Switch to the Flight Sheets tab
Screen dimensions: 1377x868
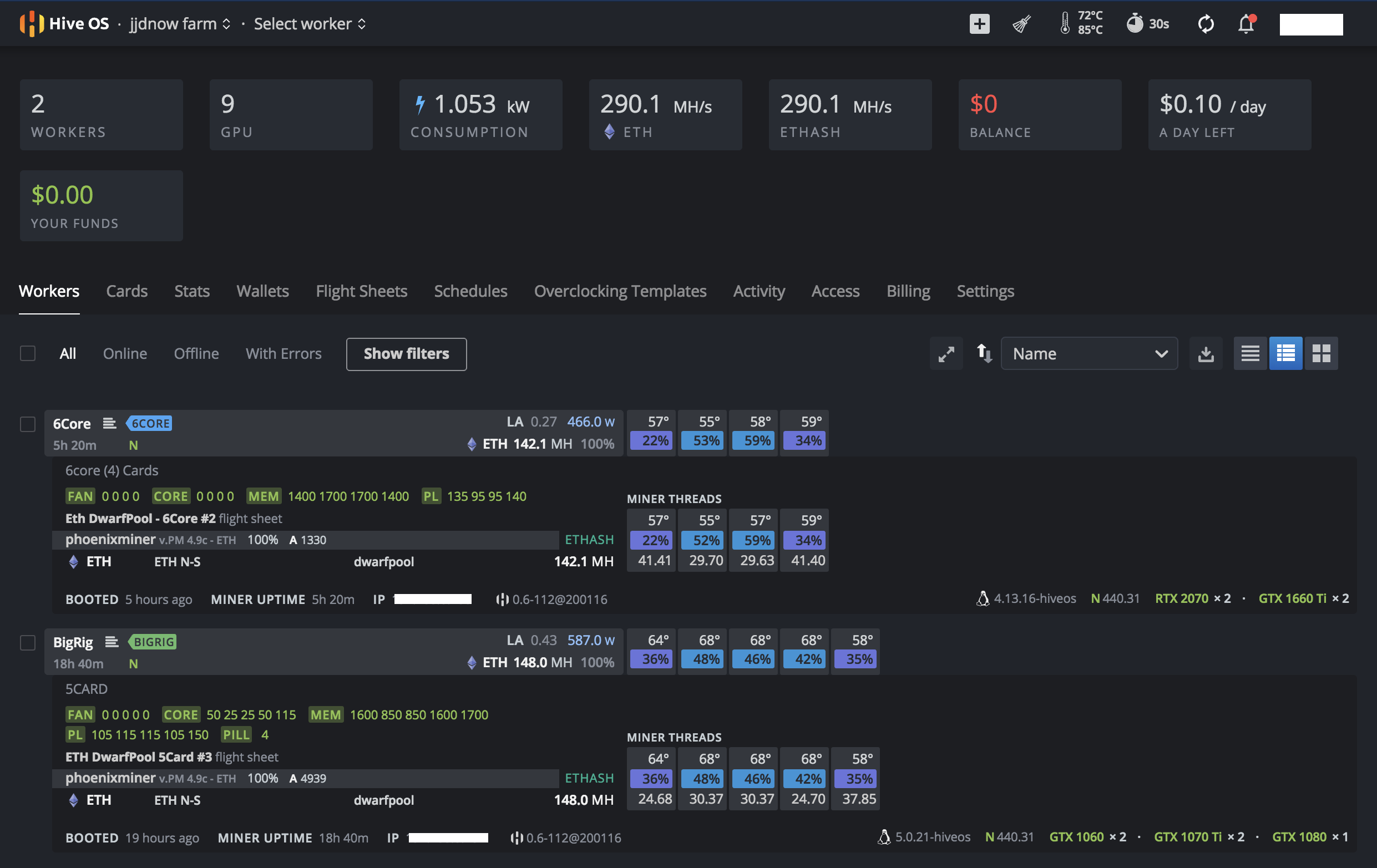point(362,291)
